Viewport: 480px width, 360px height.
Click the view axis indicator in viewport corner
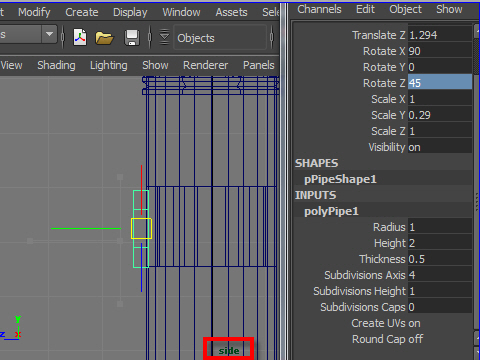click(x=11, y=329)
